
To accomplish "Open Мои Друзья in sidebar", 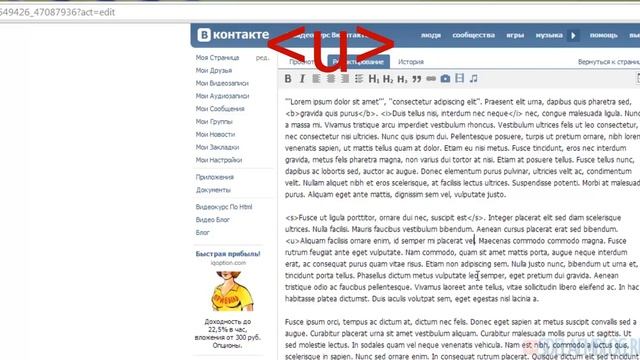I will coord(213,71).
